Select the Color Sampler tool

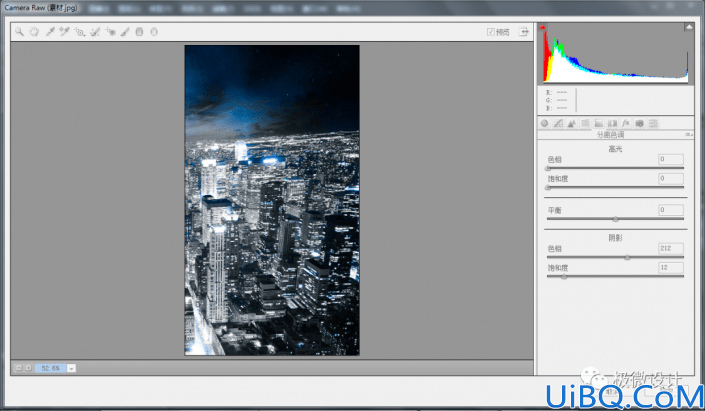point(64,31)
